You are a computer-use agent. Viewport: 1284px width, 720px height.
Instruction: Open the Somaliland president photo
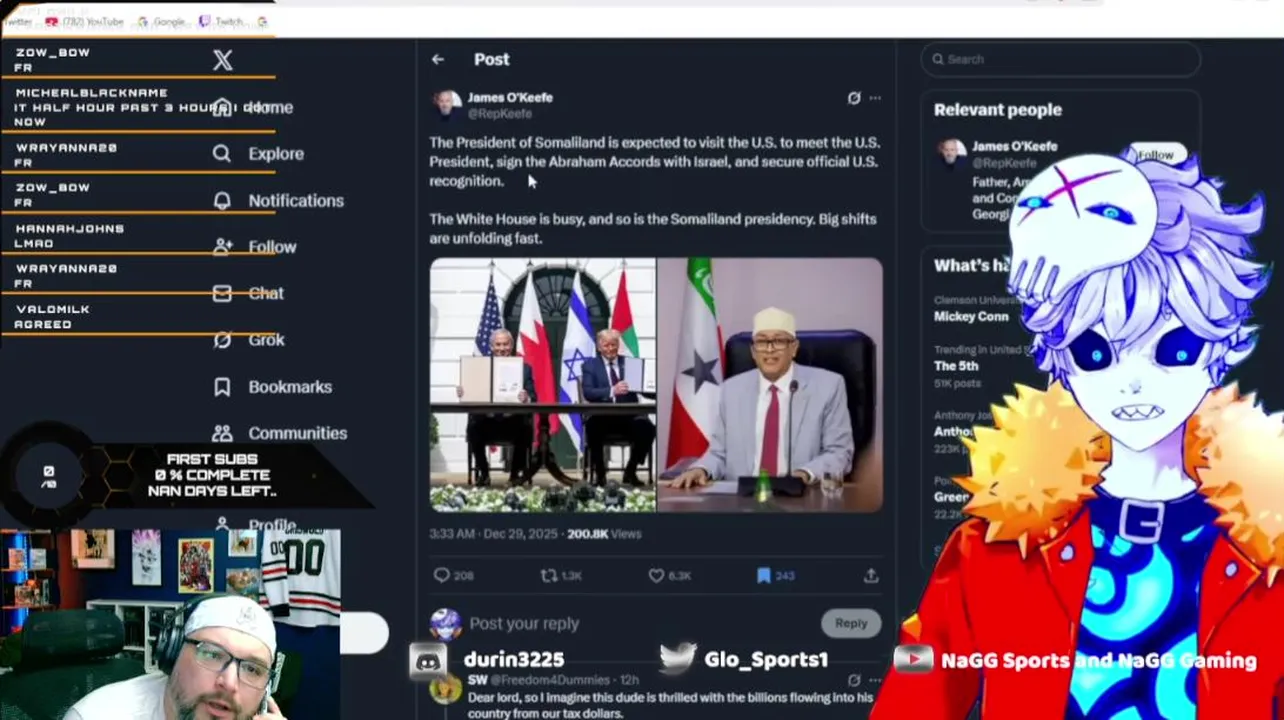click(x=770, y=385)
